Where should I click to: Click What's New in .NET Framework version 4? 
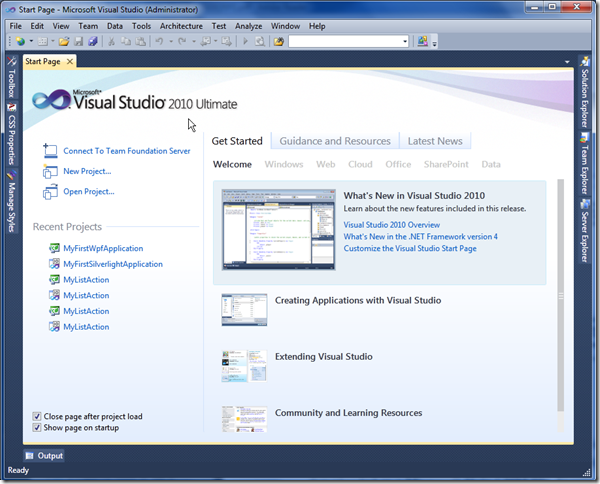[421, 237]
